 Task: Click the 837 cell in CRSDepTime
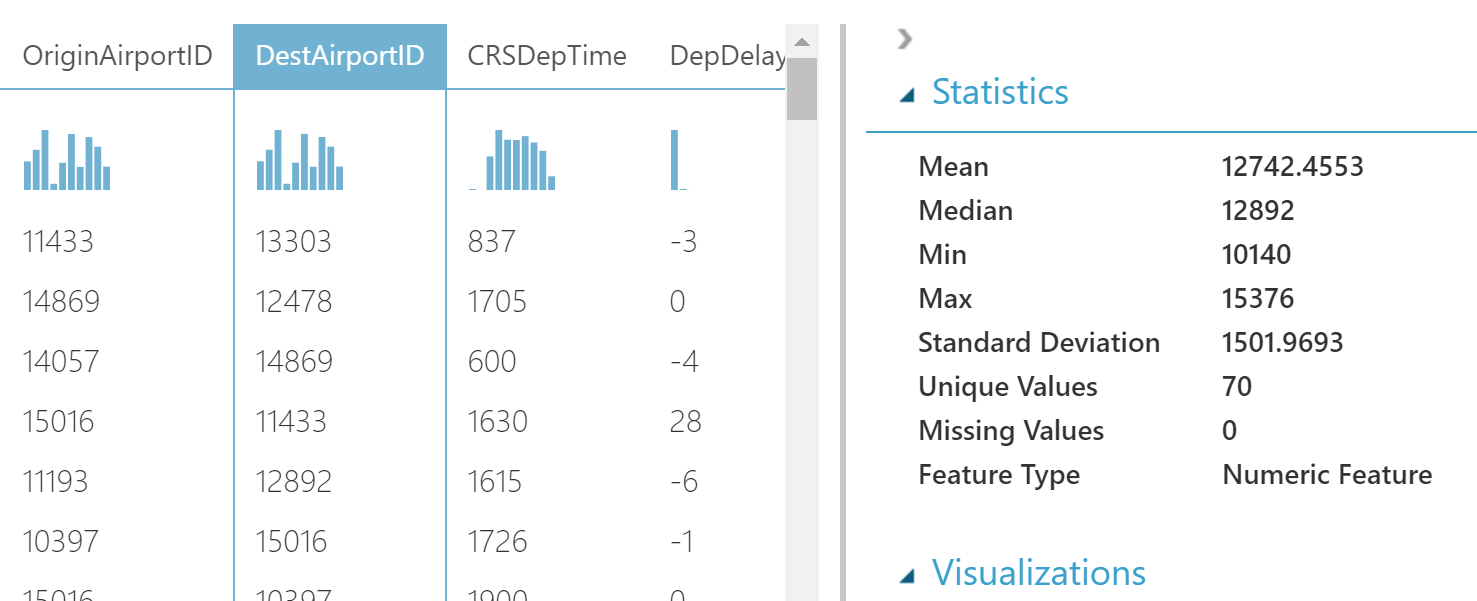coord(491,242)
